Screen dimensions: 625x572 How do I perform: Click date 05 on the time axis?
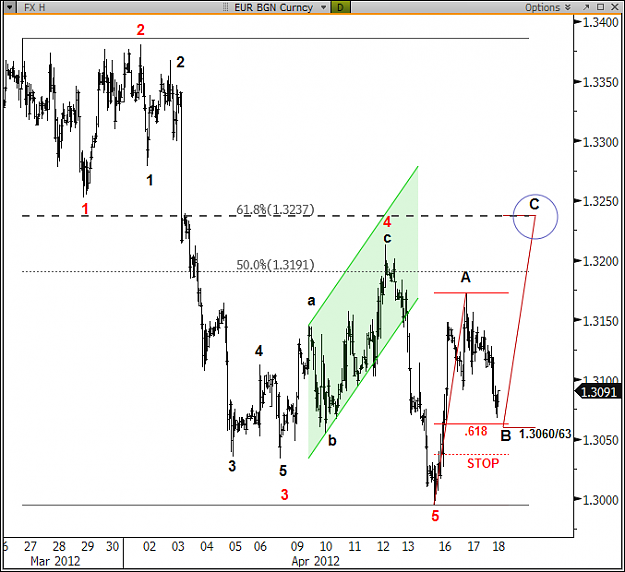[x=235, y=546]
